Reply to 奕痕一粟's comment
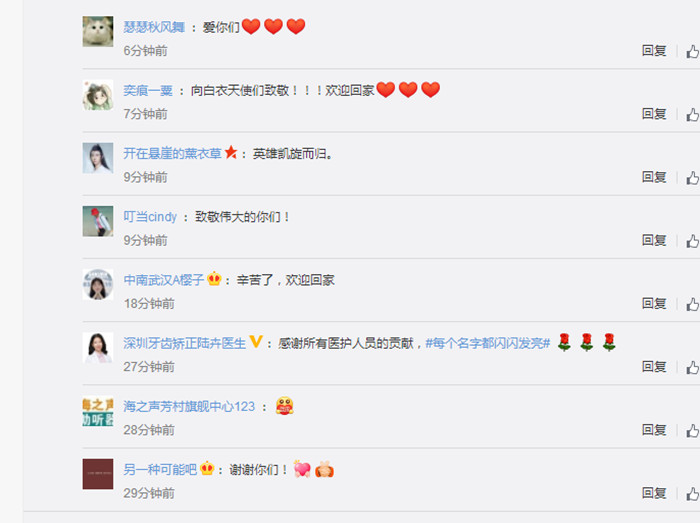 click(x=654, y=114)
